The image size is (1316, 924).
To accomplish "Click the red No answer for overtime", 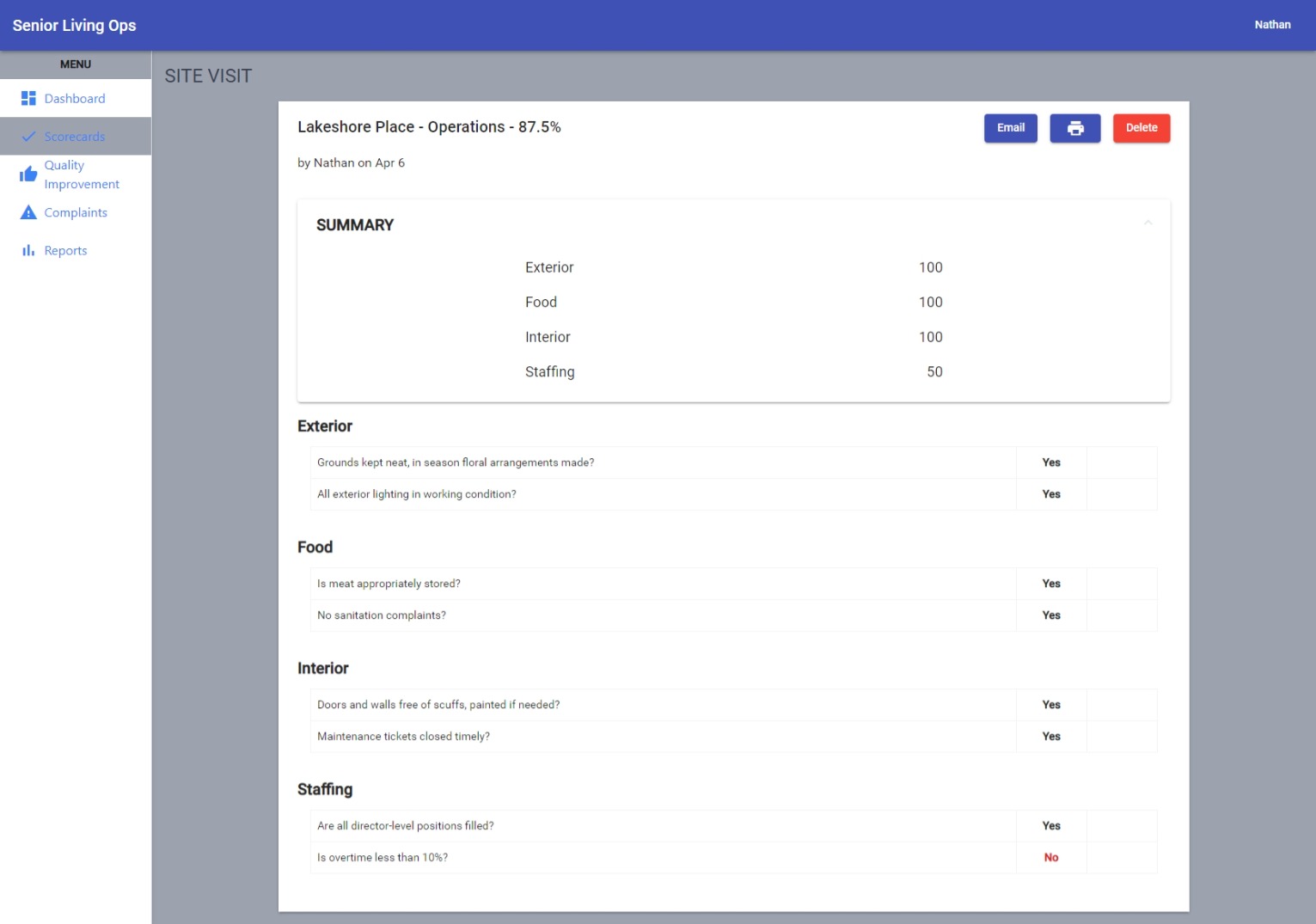I will [1050, 857].
